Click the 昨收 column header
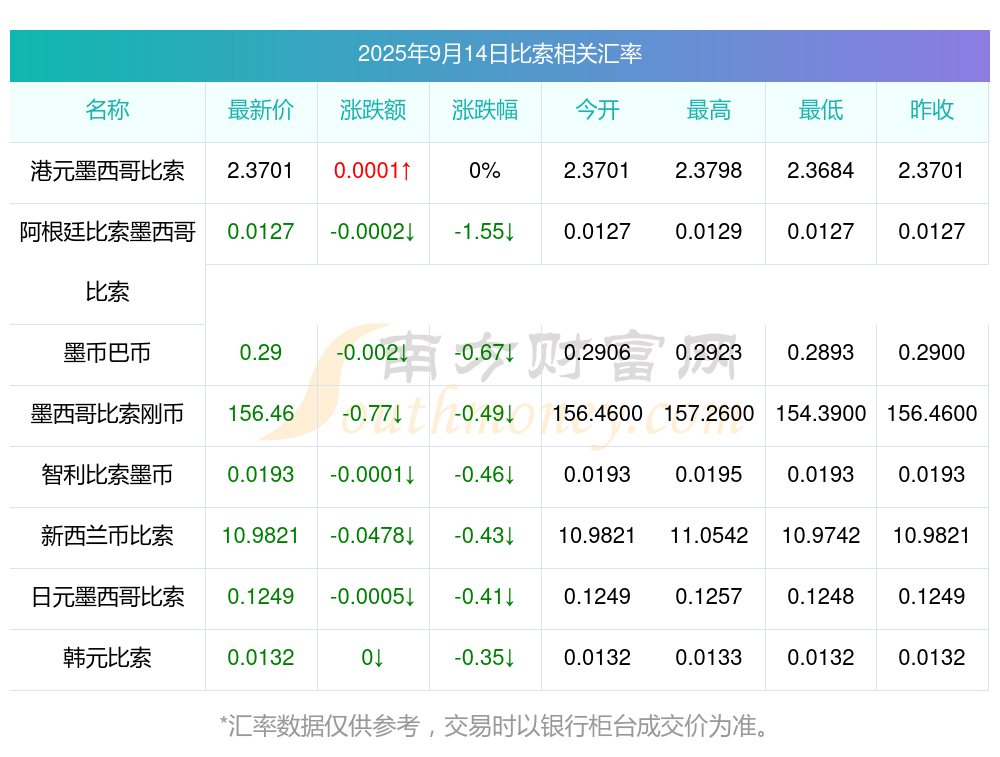Viewport: 1000px width, 757px height. 932,110
